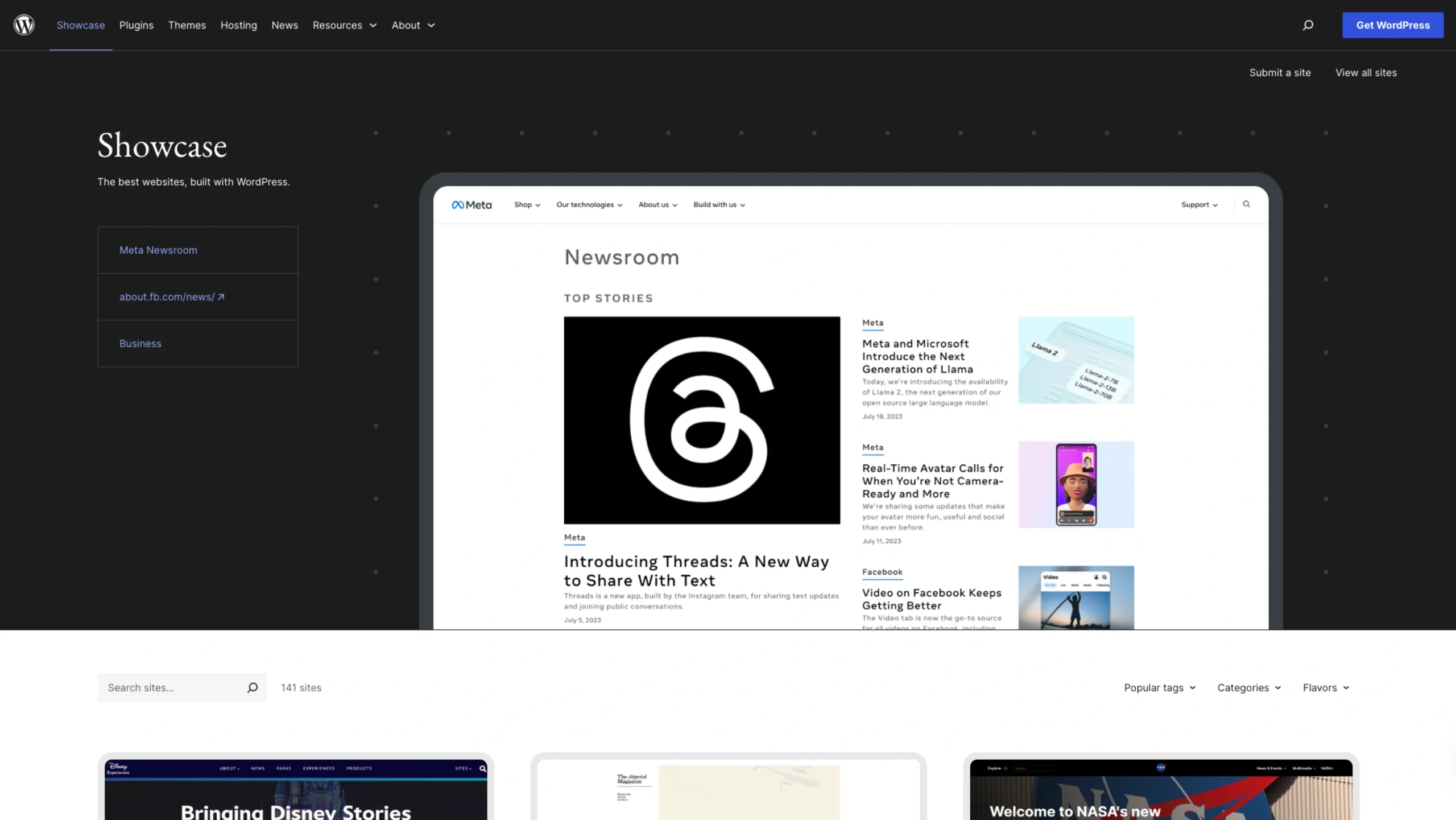Open the Business category link
Screen dimensions: 1456x820
point(140,343)
